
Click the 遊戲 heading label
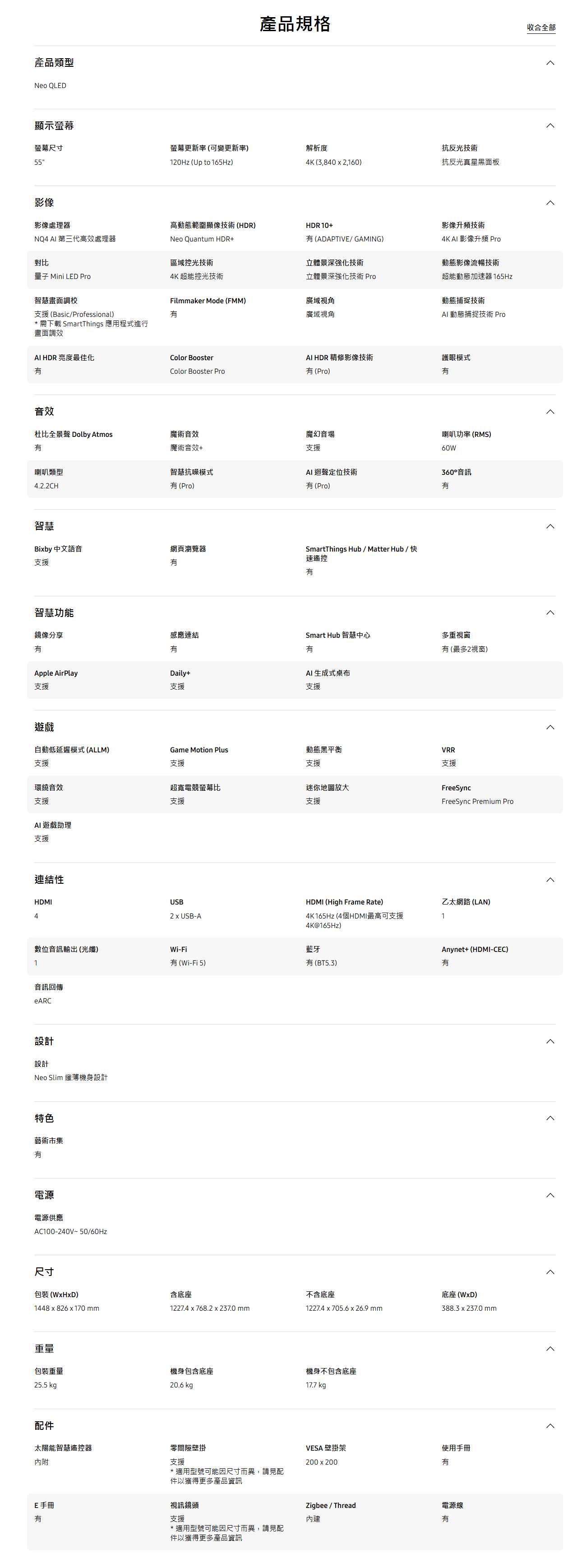click(44, 728)
